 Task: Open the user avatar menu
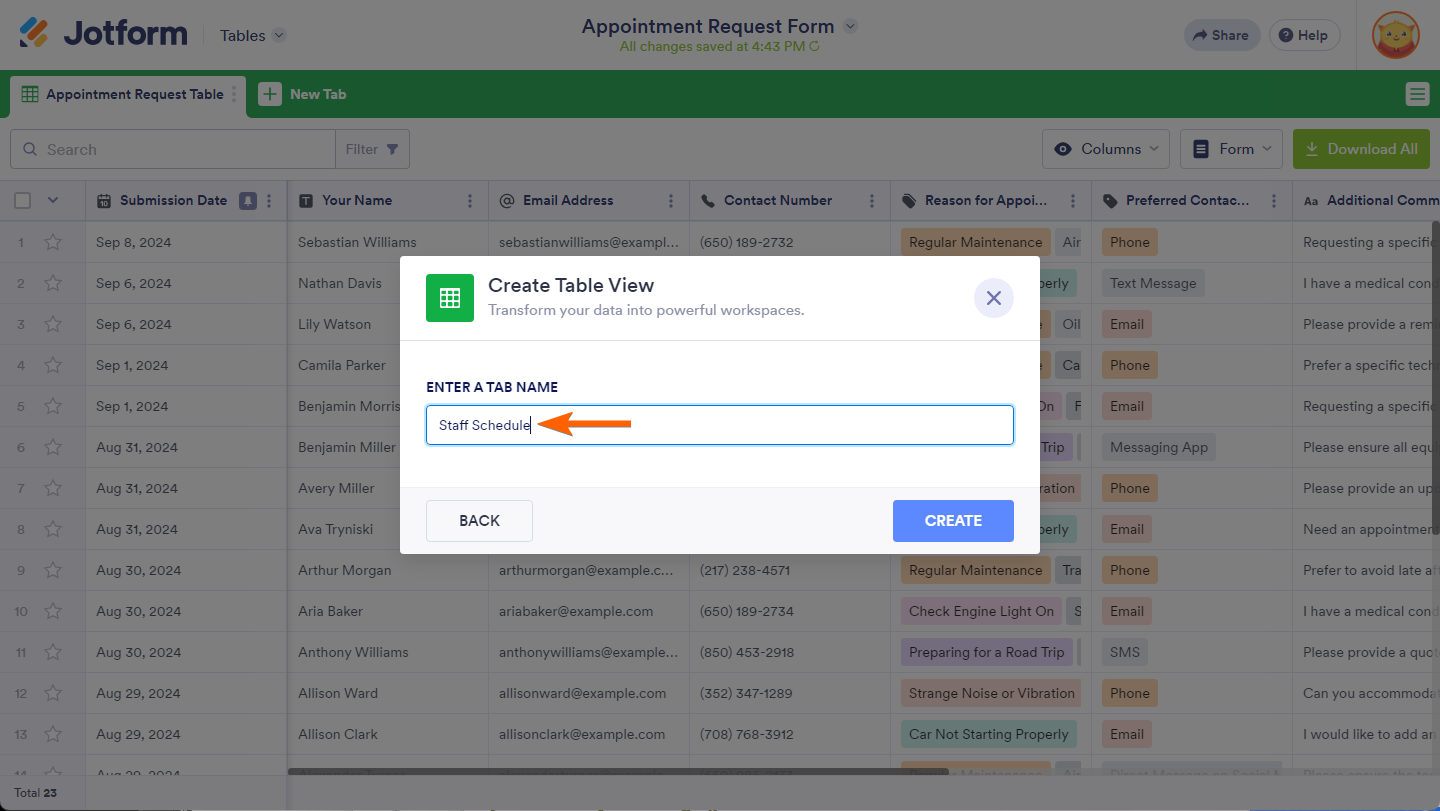(x=1395, y=35)
